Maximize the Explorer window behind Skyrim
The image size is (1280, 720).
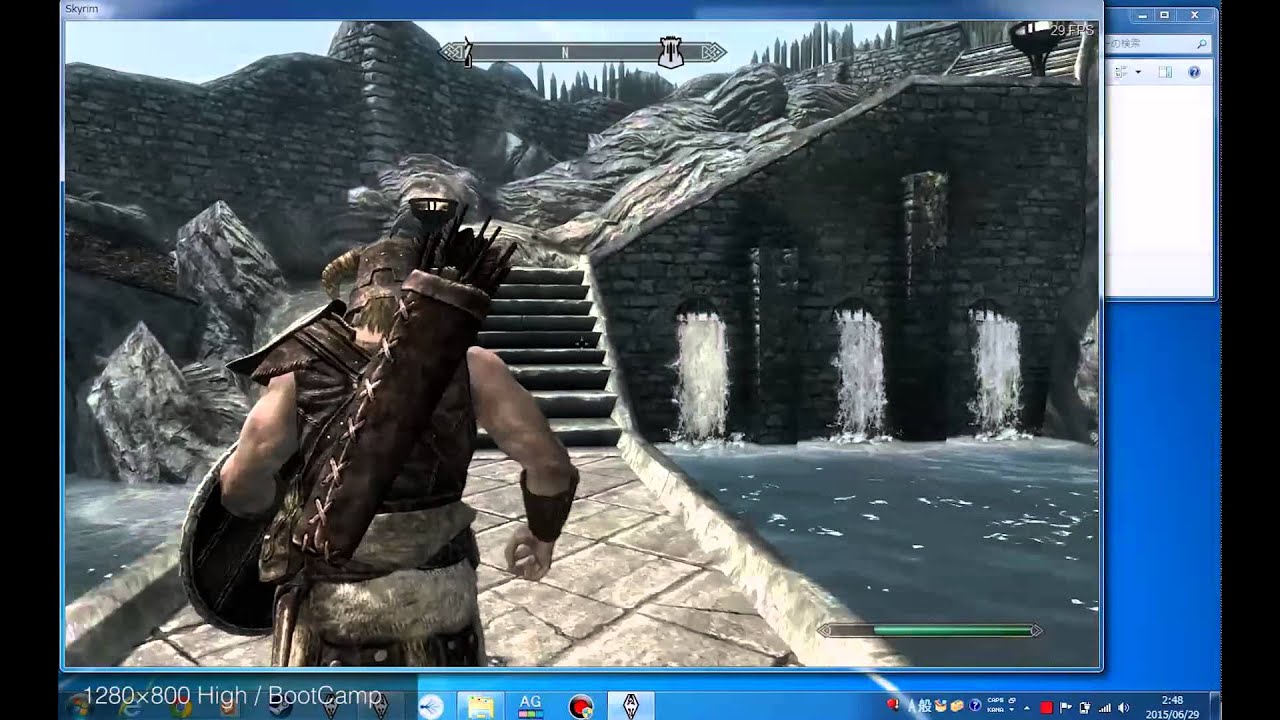[1164, 15]
